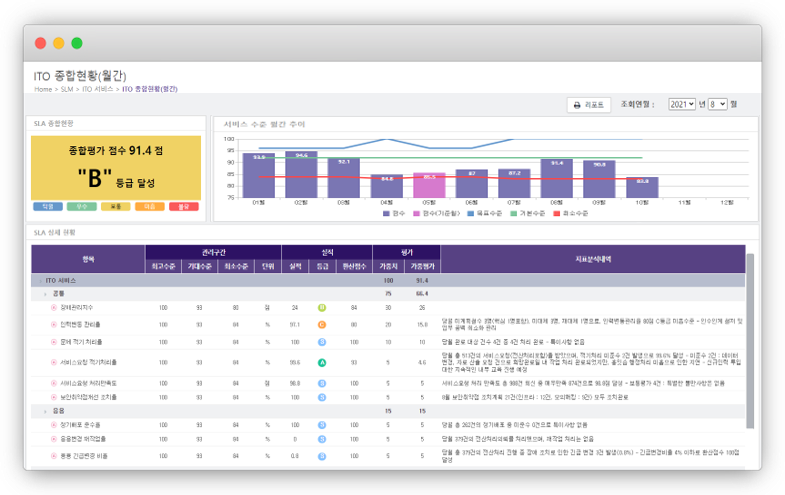This screenshot has height=495, width=785.
Task: Collapse the 응용 group row
Action: pos(43,410)
